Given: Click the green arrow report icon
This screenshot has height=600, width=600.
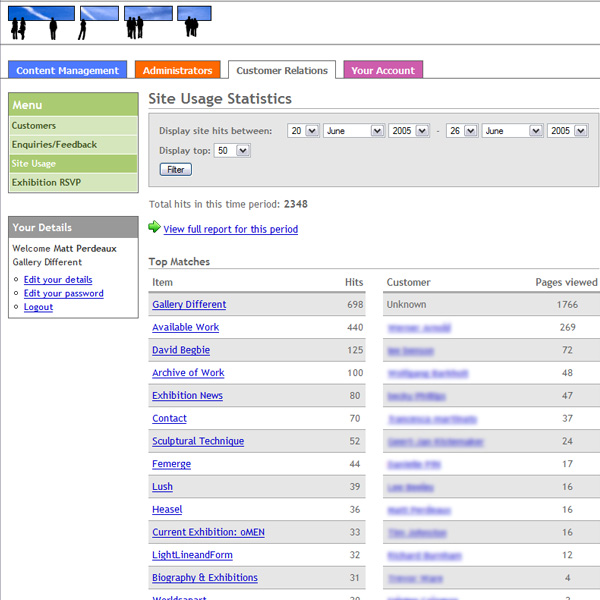Looking at the screenshot, I should pyautogui.click(x=154, y=227).
